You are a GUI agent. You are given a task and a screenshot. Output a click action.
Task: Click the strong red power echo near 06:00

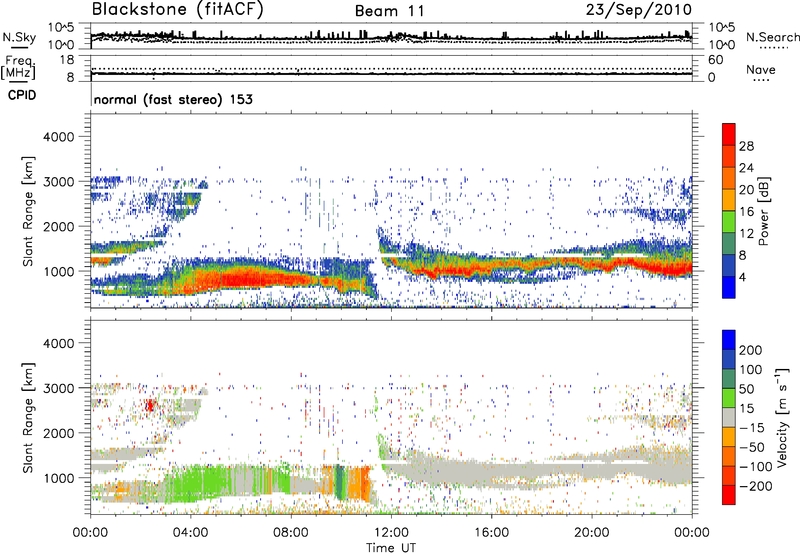(240, 280)
